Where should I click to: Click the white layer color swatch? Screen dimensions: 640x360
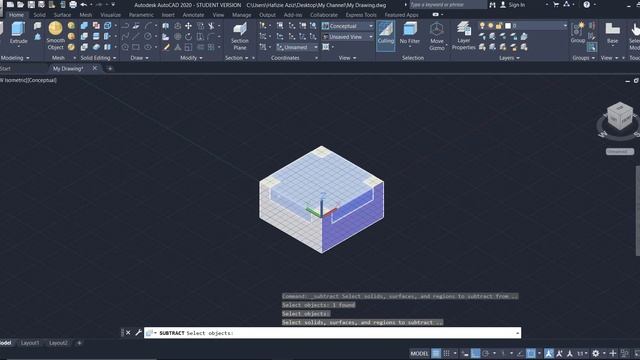click(x=508, y=26)
